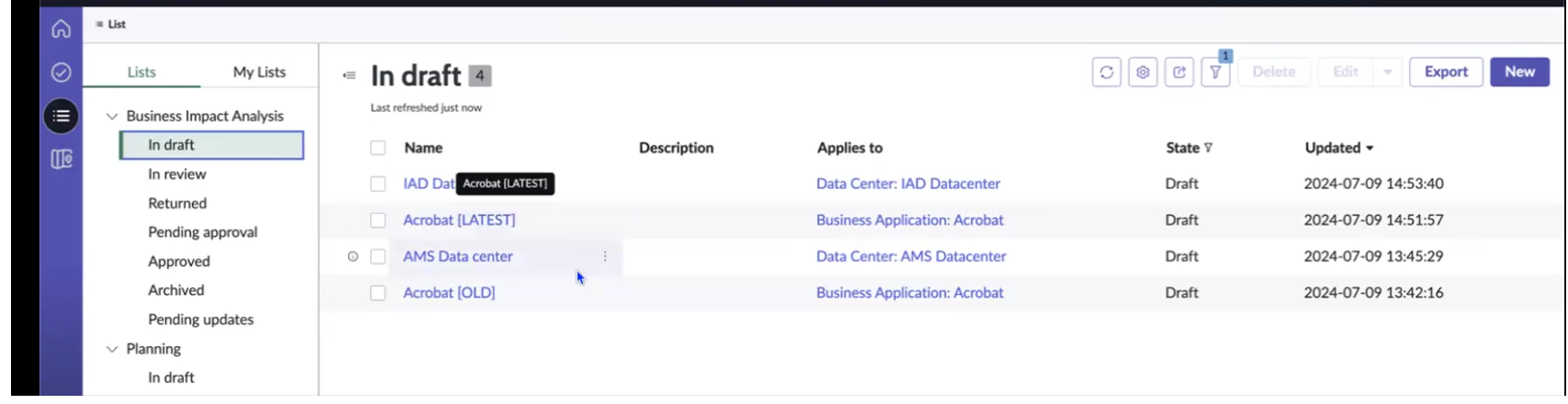Open Data Center: IAD Datacenter link

tap(908, 184)
